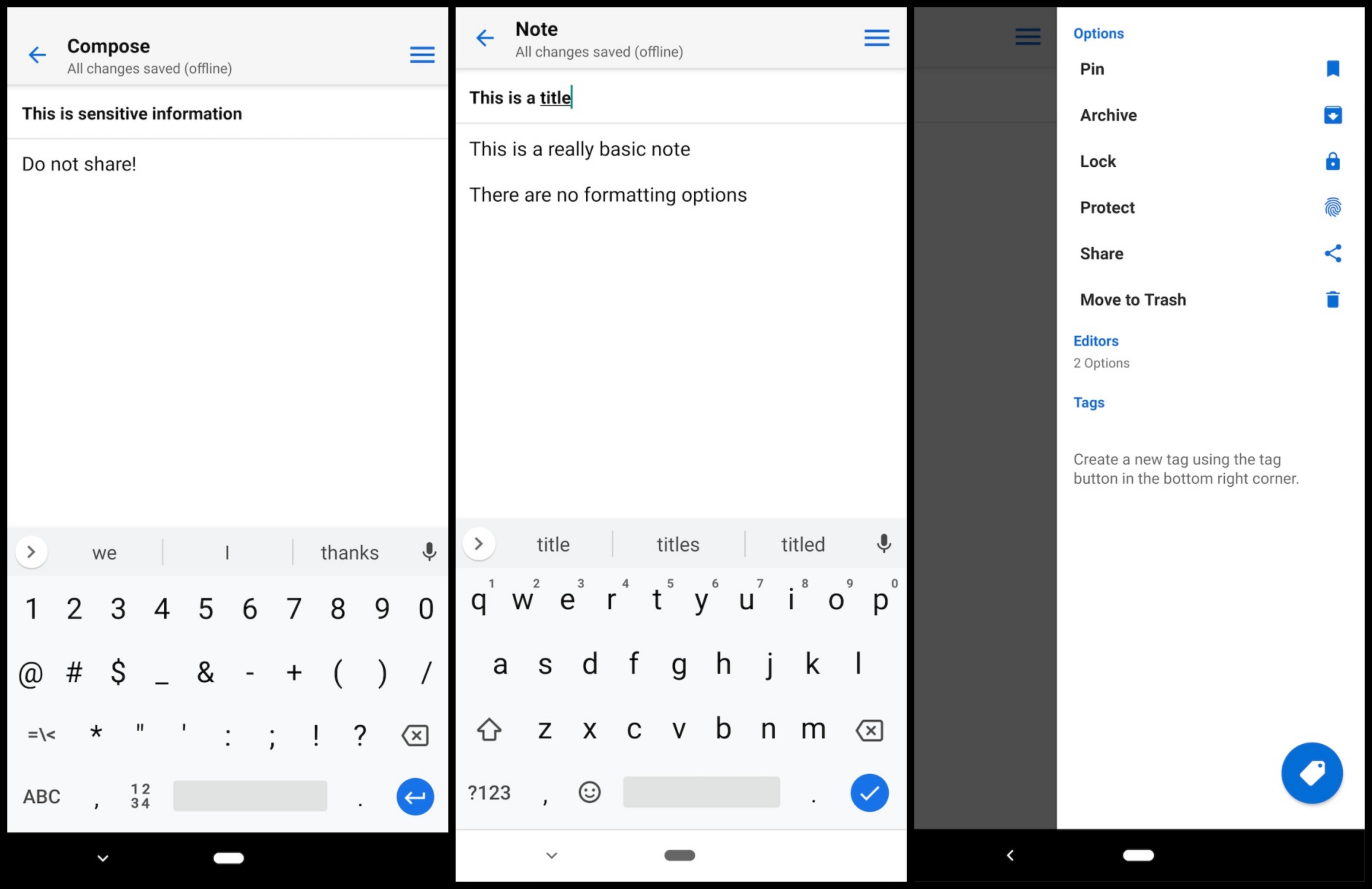Enable the Protect option for note
1372x889 pixels.
(1107, 207)
